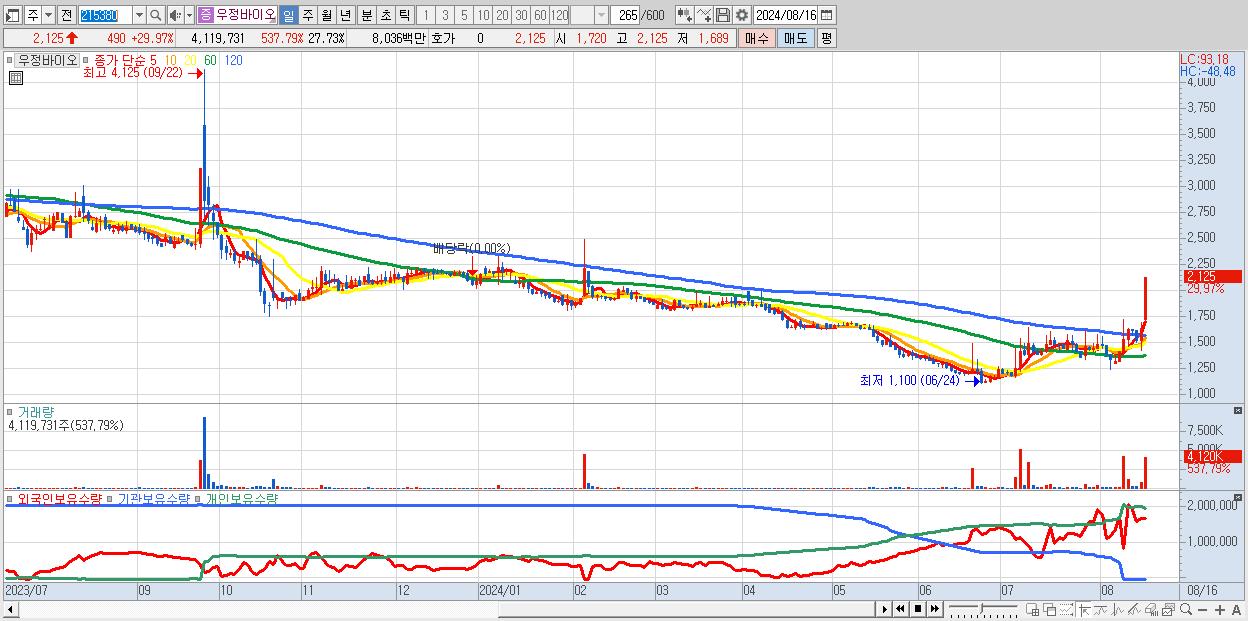Screen dimensions: 1248x621
Task: Click the fast-forward playback button
Action: pyautogui.click(x=934, y=609)
